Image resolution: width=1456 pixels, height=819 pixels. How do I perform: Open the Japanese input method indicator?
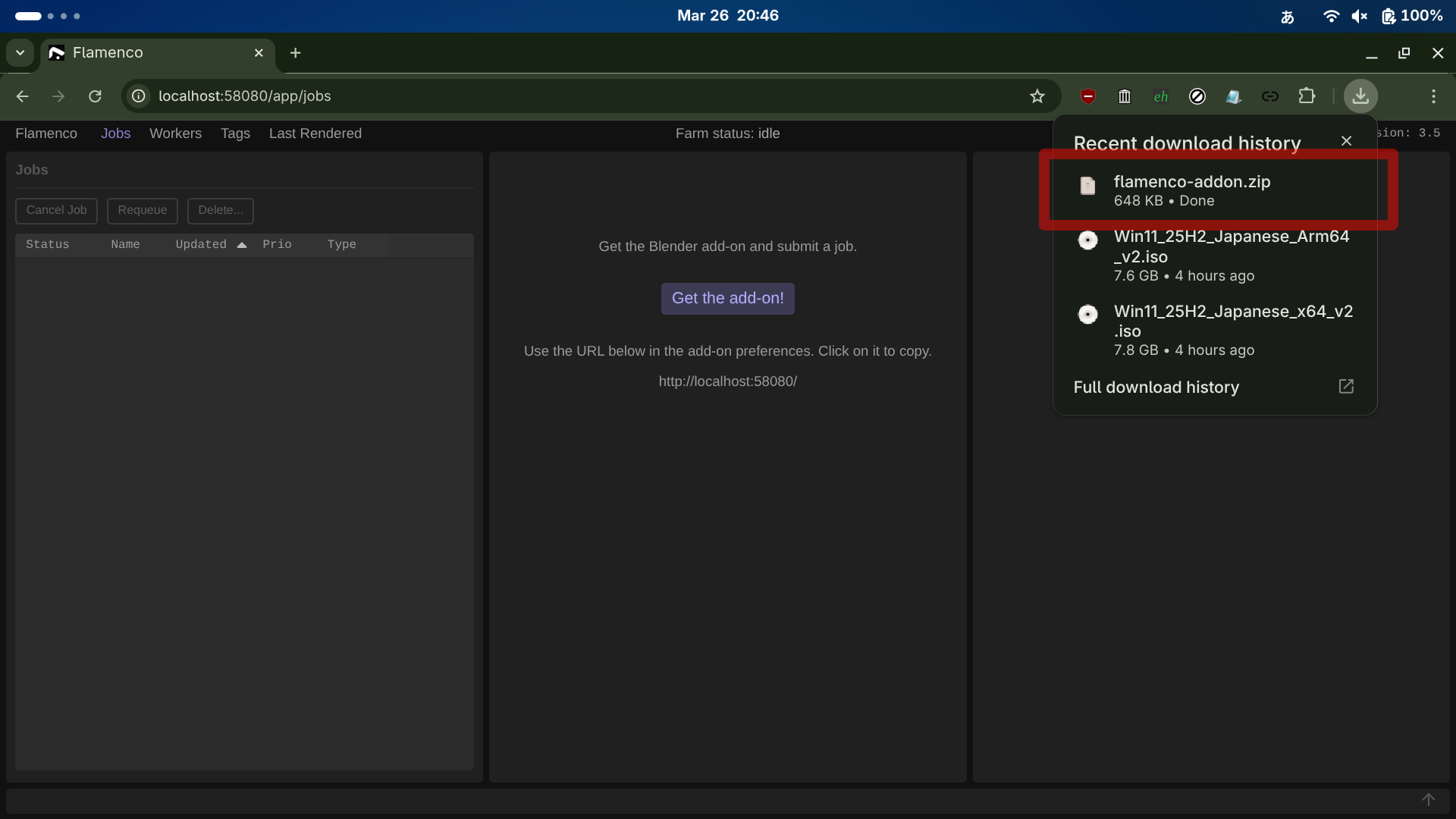(1288, 16)
